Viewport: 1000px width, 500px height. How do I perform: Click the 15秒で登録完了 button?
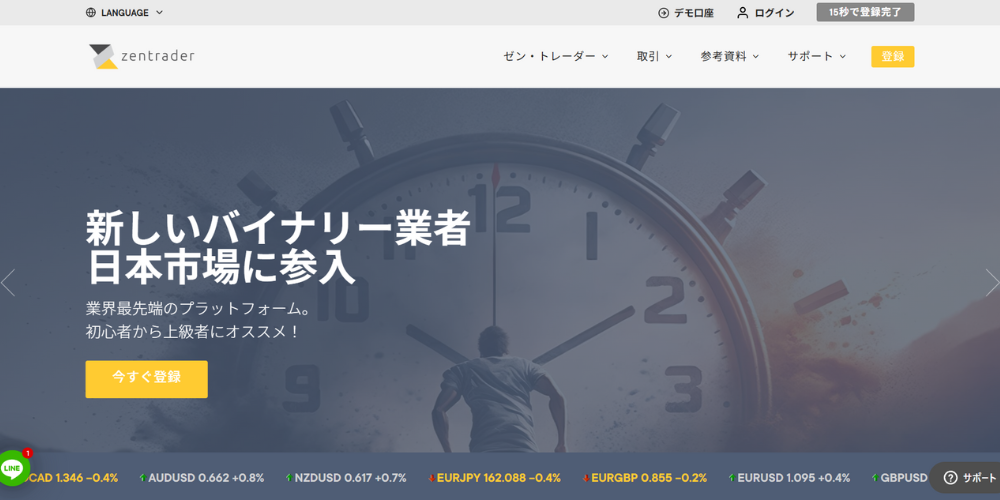pos(865,12)
